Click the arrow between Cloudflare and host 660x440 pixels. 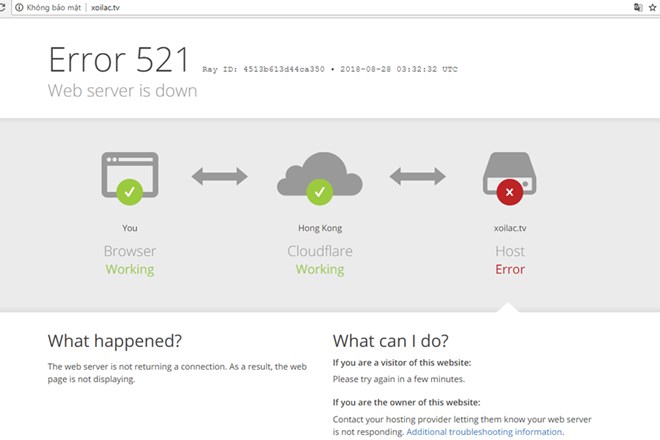417,177
